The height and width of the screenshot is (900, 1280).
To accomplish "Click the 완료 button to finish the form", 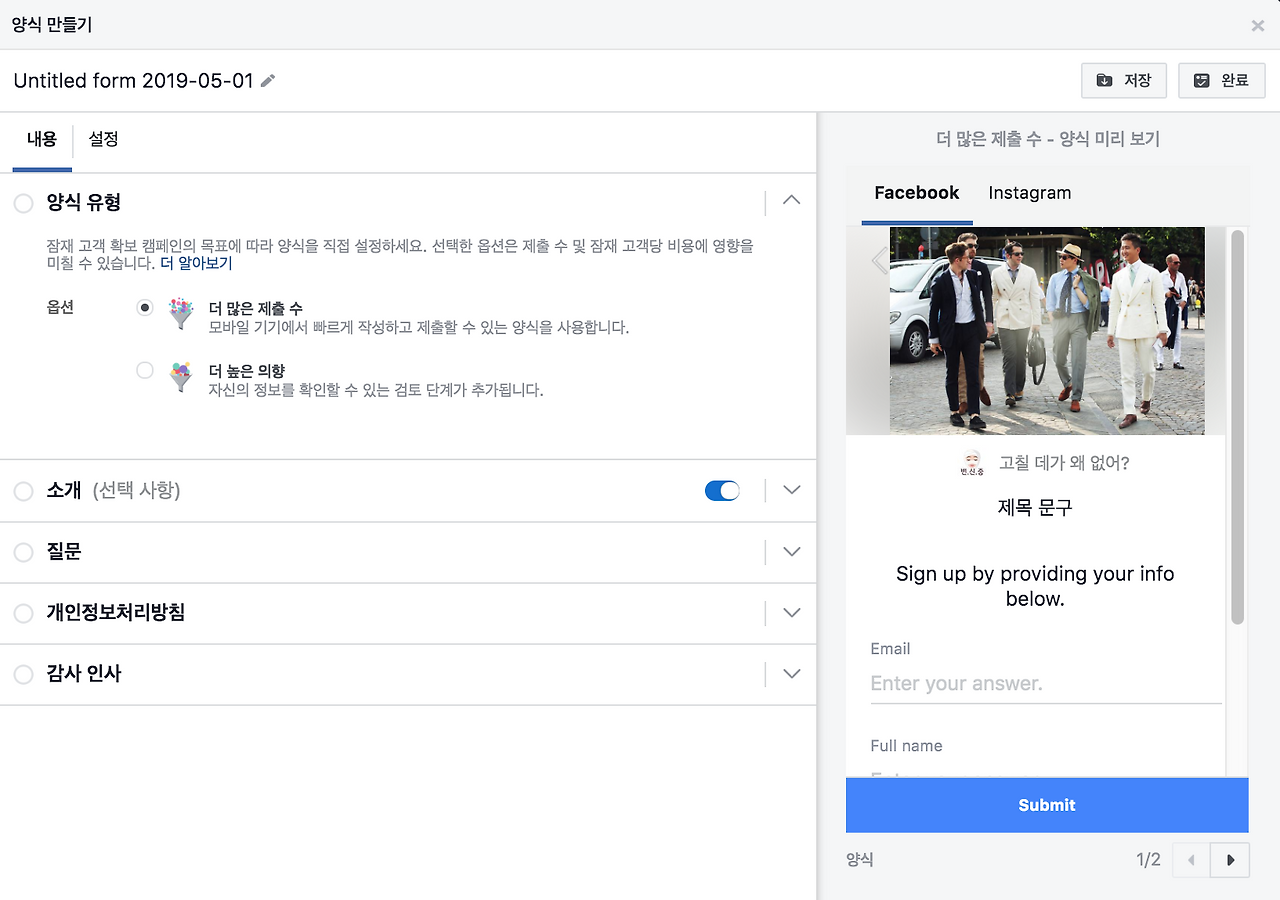I will [1221, 81].
